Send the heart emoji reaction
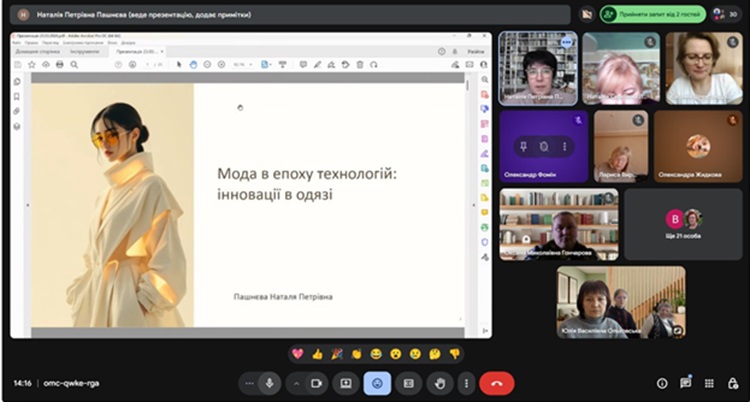Image resolution: width=750 pixels, height=402 pixels. tap(297, 354)
